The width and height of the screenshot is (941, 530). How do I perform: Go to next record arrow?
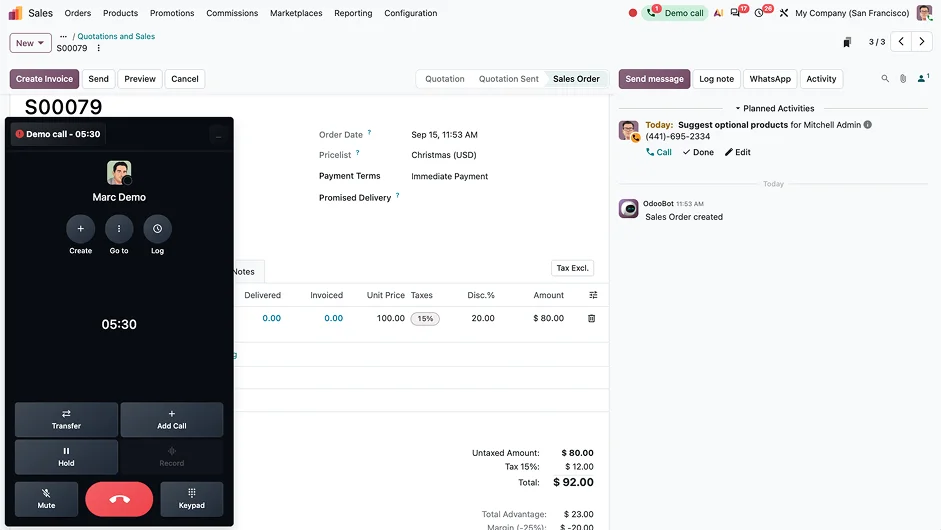[x=922, y=41]
